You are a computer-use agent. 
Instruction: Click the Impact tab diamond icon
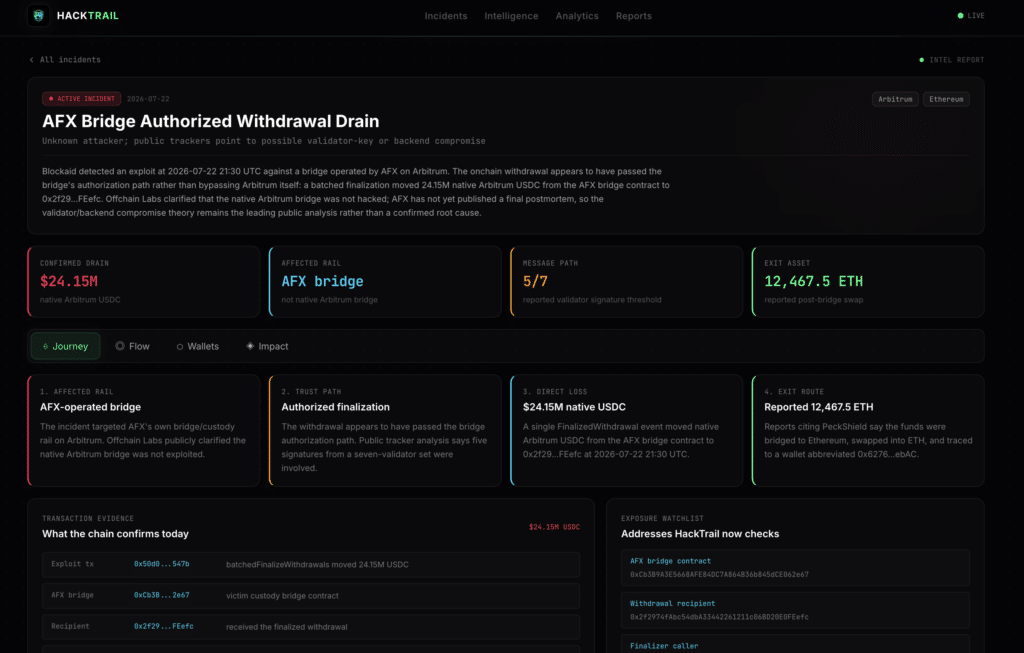pos(249,346)
